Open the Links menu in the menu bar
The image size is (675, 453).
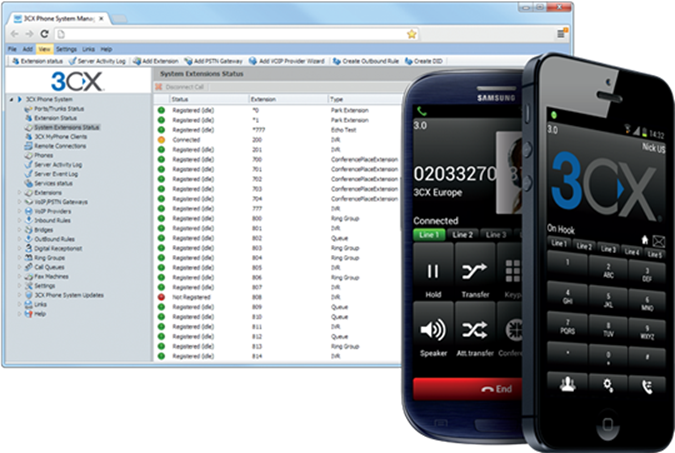pyautogui.click(x=88, y=49)
